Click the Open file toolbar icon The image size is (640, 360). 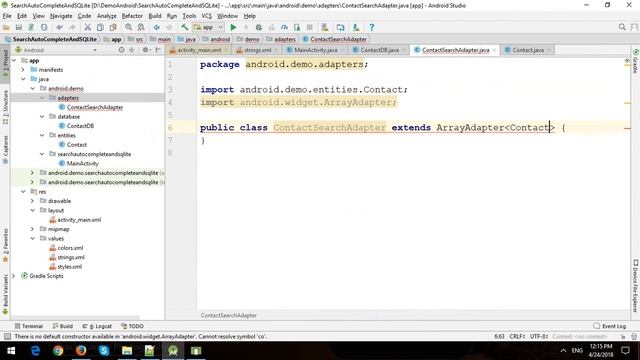6,27
